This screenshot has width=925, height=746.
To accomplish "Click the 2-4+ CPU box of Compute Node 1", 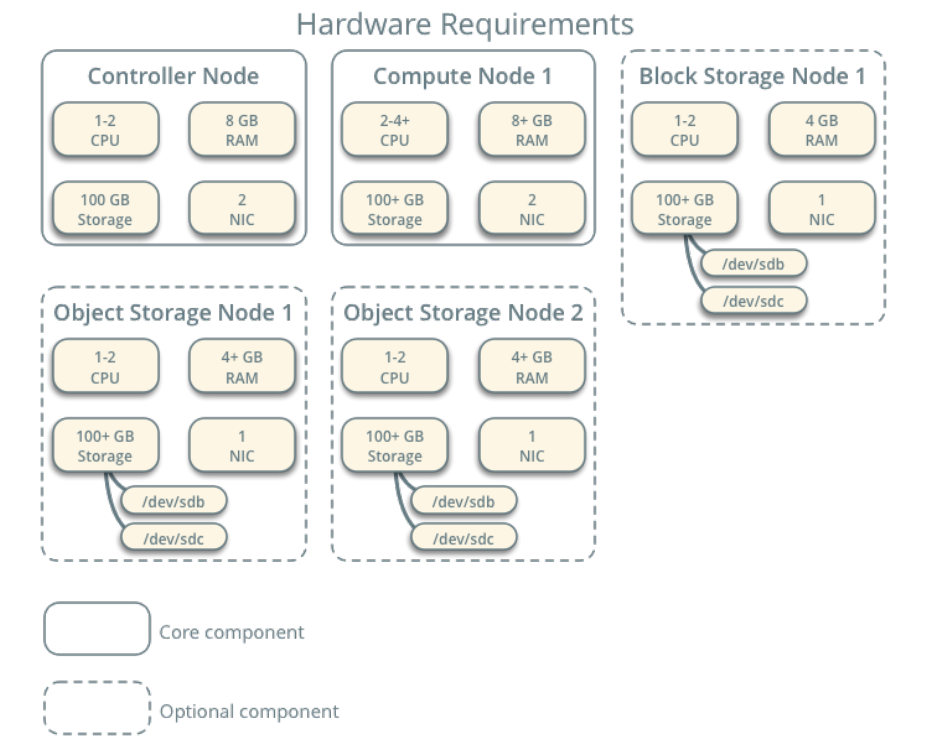I will click(x=394, y=129).
